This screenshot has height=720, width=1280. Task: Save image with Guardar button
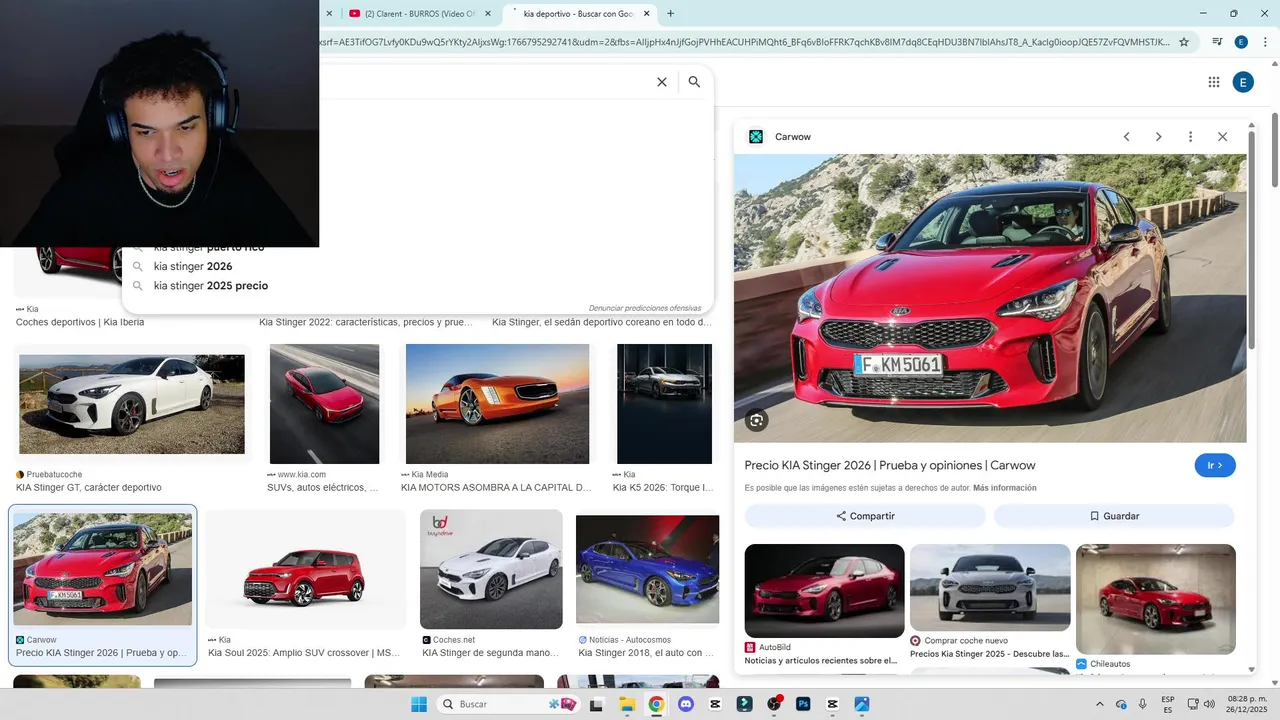coord(1114,516)
